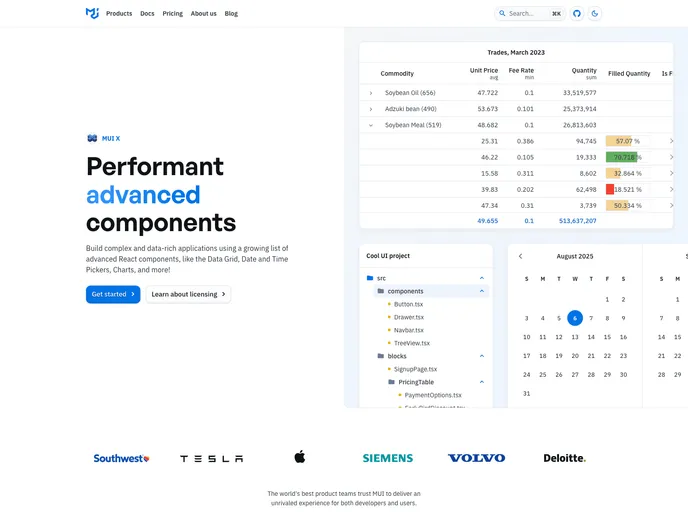Click the Filled Quantity column header
Screen dimensions: 688x512
click(629, 74)
